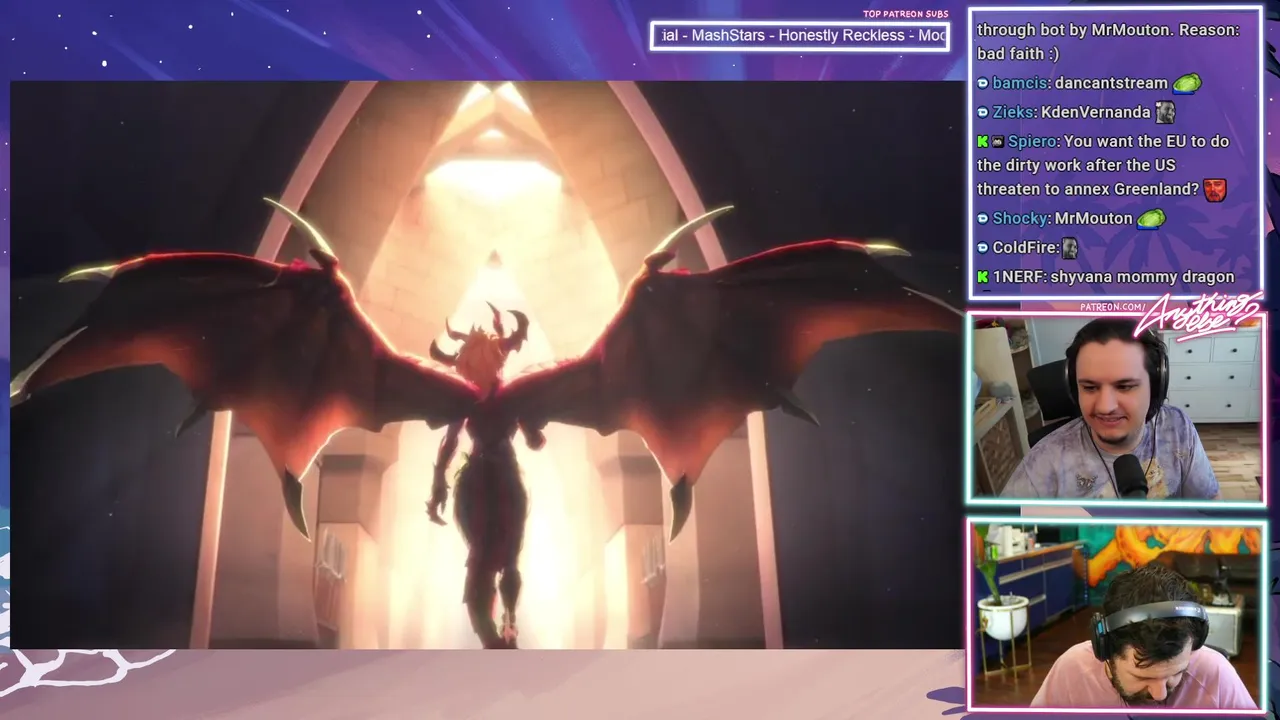The image size is (1280, 720).
Task: Click the red face emote after Greenland?
Action: (1215, 189)
